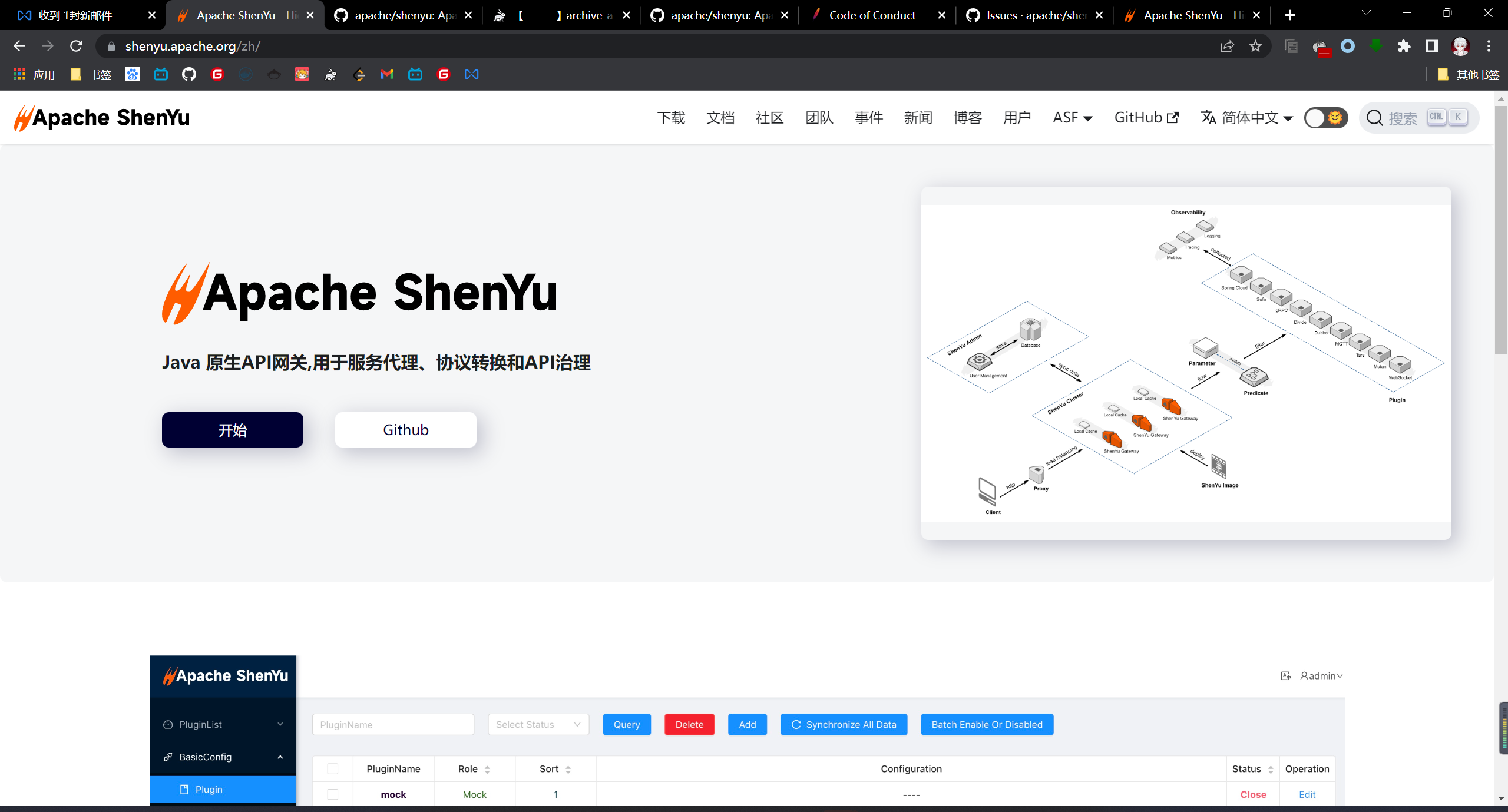Toggle the dark mode switch in navbar
1508x812 pixels.
(x=1325, y=118)
